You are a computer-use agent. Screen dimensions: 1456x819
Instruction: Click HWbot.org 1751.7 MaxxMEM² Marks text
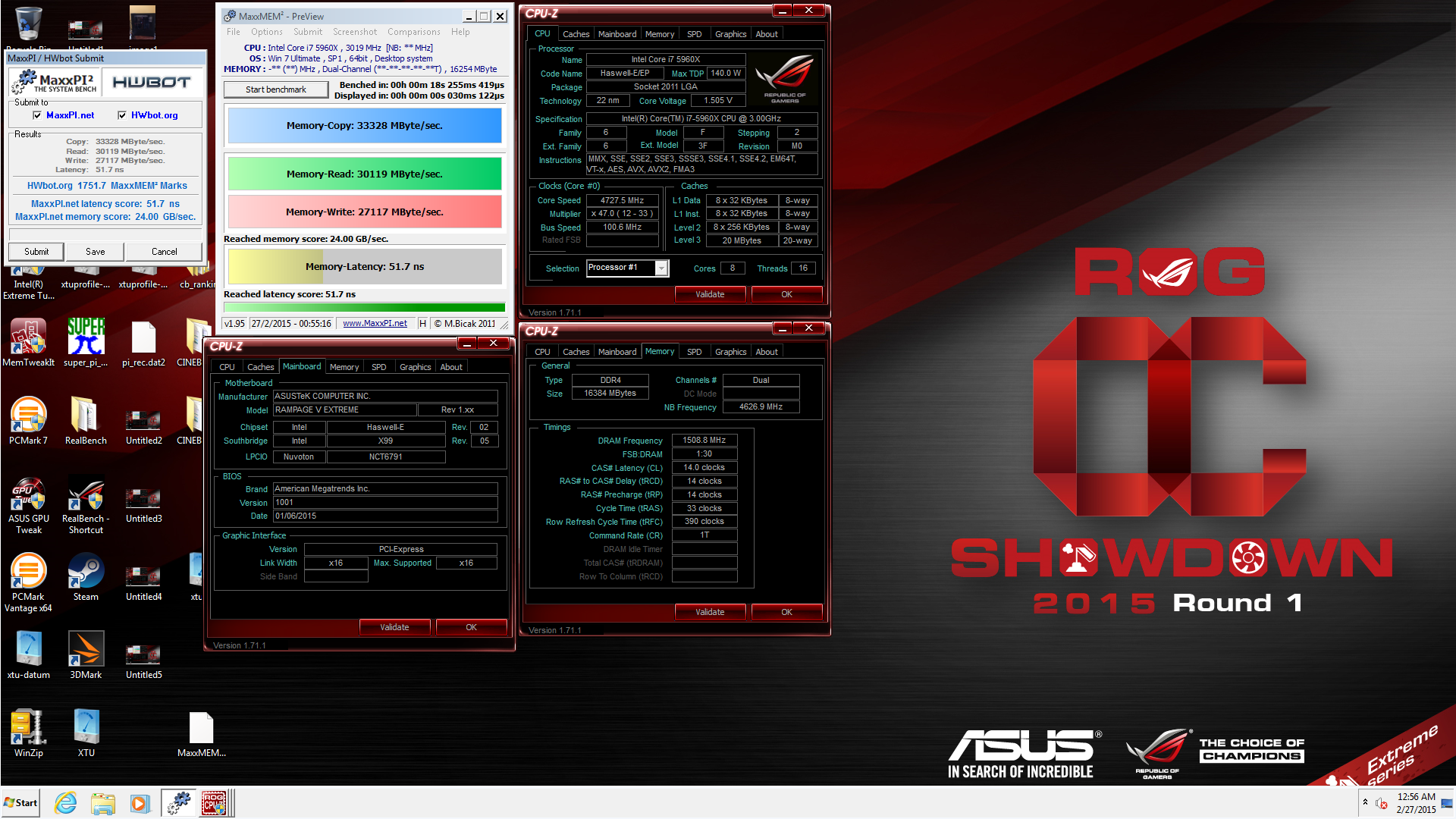pyautogui.click(x=107, y=186)
